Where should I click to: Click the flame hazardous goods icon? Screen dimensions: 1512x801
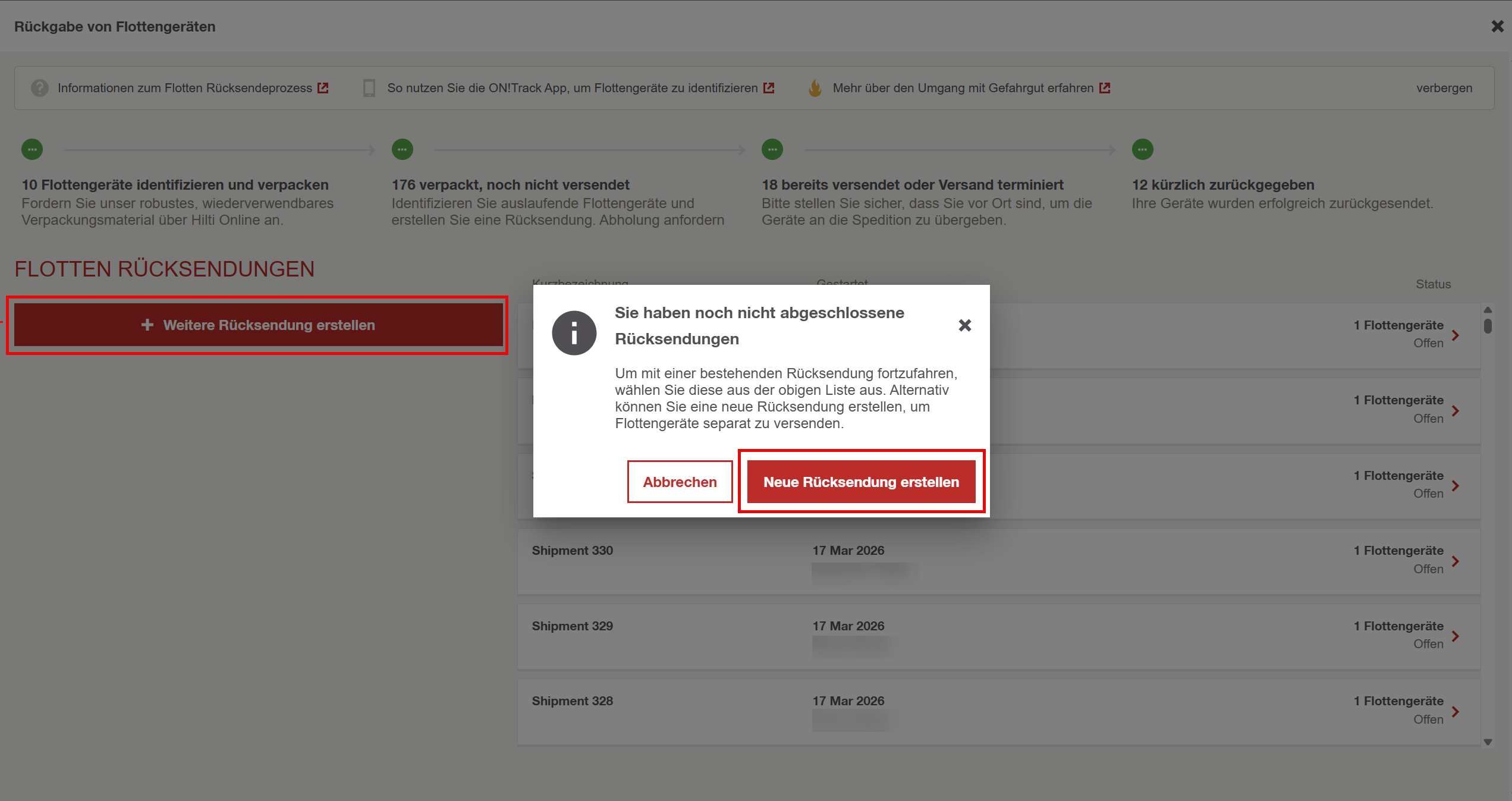[815, 88]
